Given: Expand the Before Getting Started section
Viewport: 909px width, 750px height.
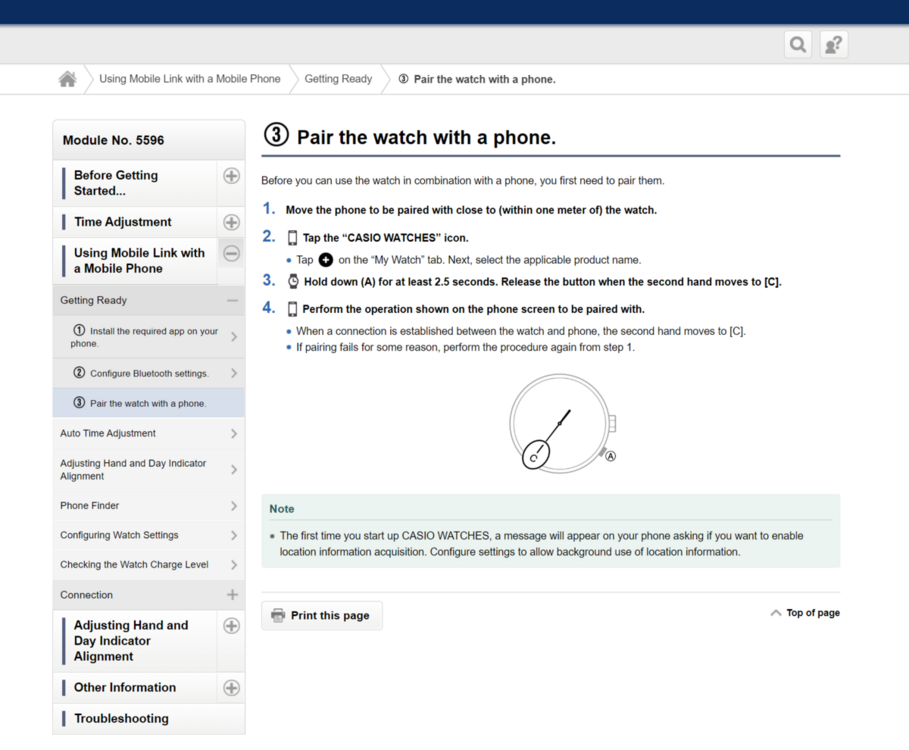Looking at the screenshot, I should click(x=231, y=176).
